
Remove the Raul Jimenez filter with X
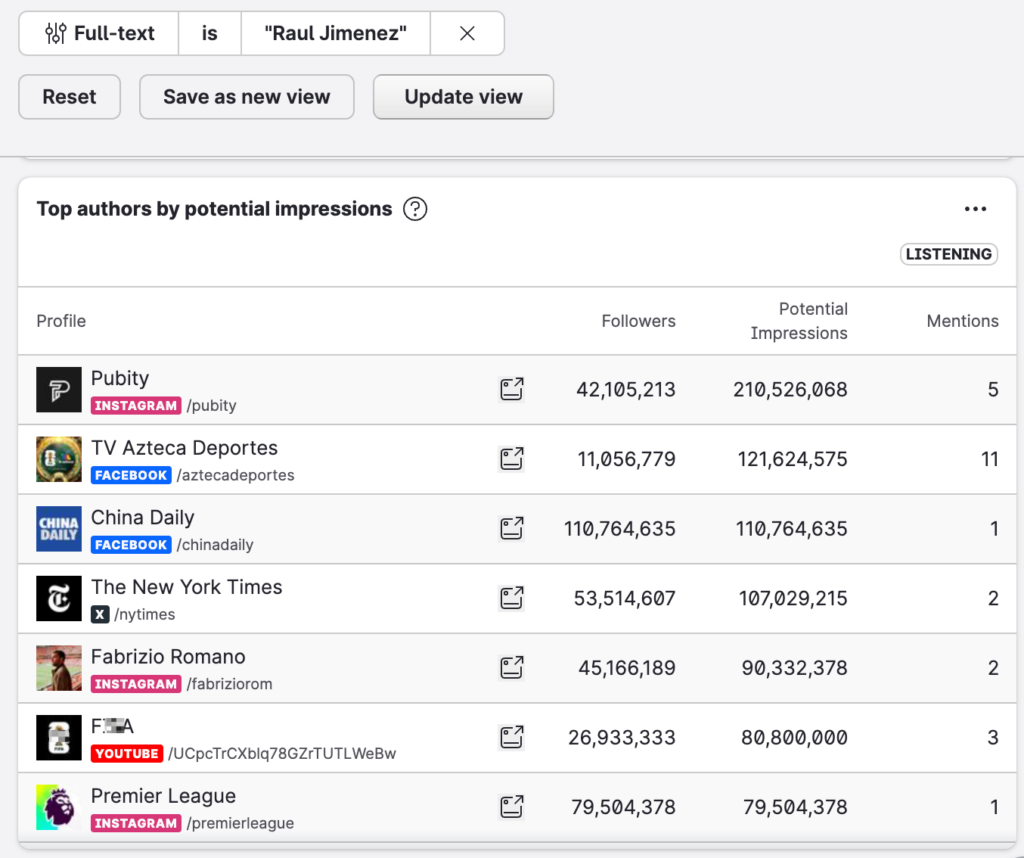click(x=467, y=33)
